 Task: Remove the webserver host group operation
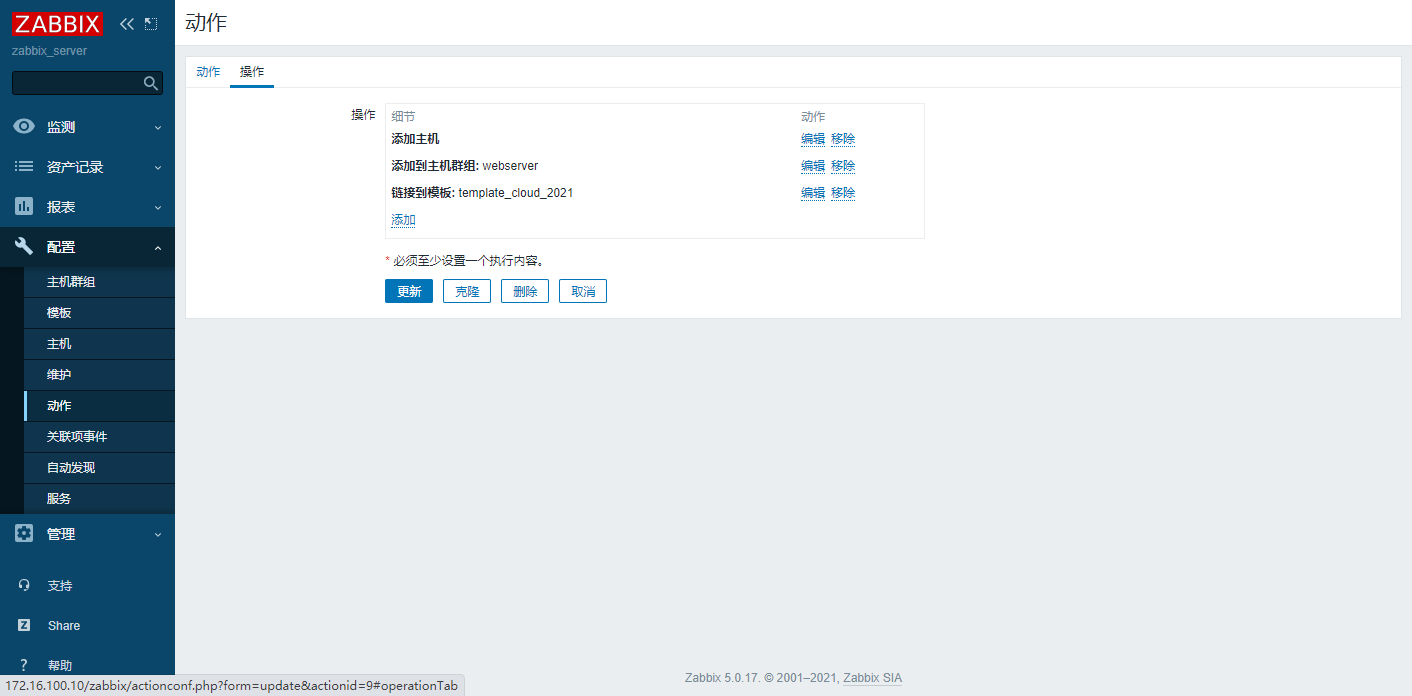tap(843, 166)
